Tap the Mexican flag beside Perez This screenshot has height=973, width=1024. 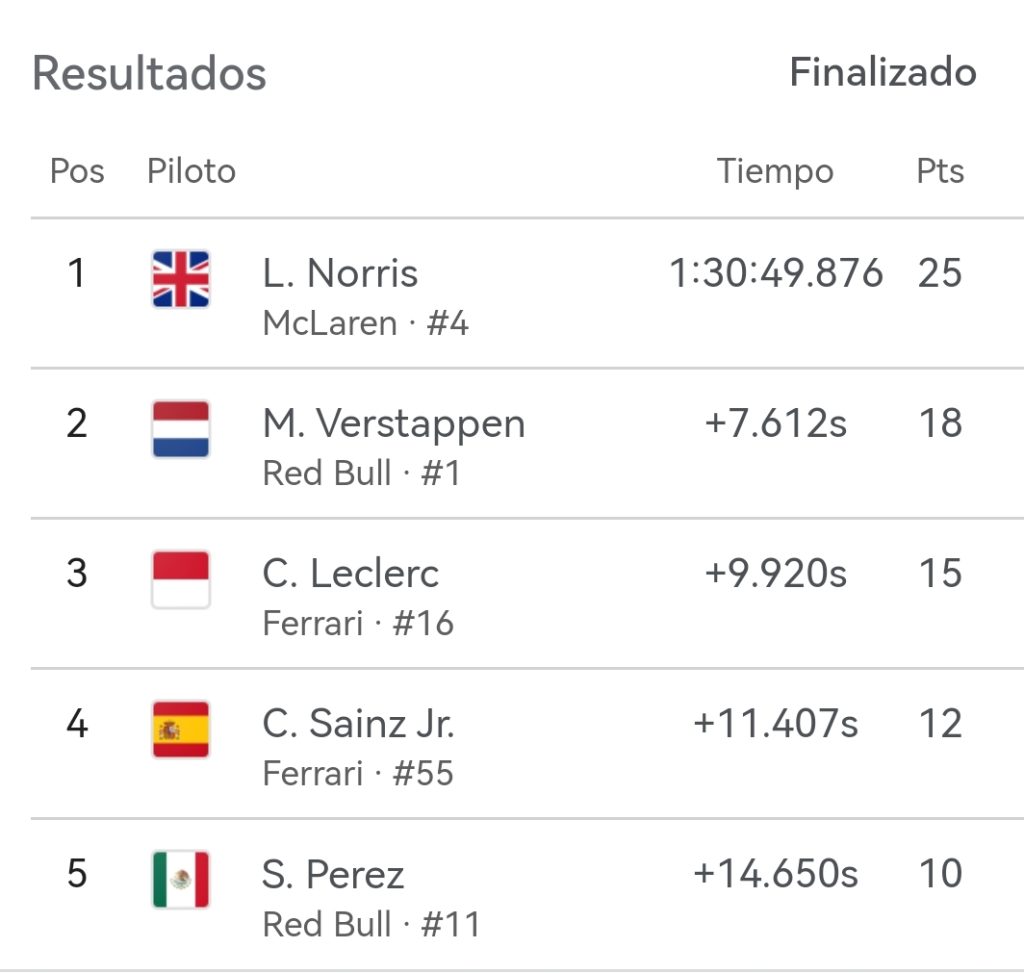pos(181,879)
